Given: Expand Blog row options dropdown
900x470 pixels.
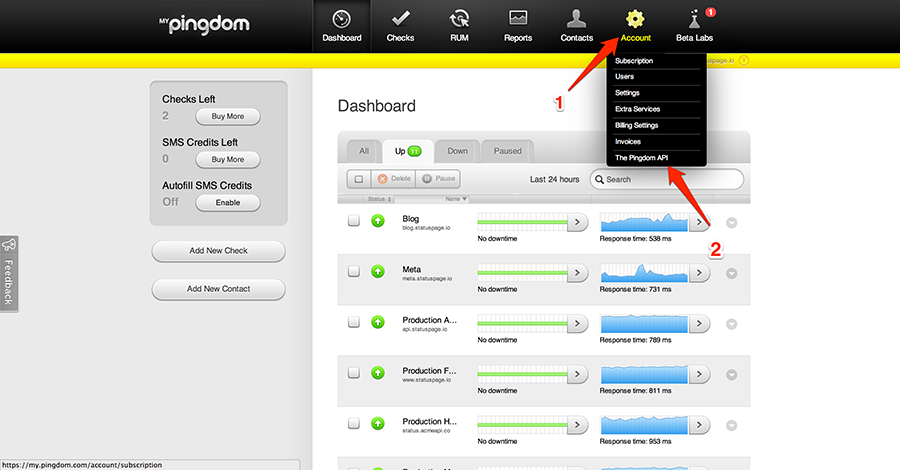Looking at the screenshot, I should tap(731, 223).
